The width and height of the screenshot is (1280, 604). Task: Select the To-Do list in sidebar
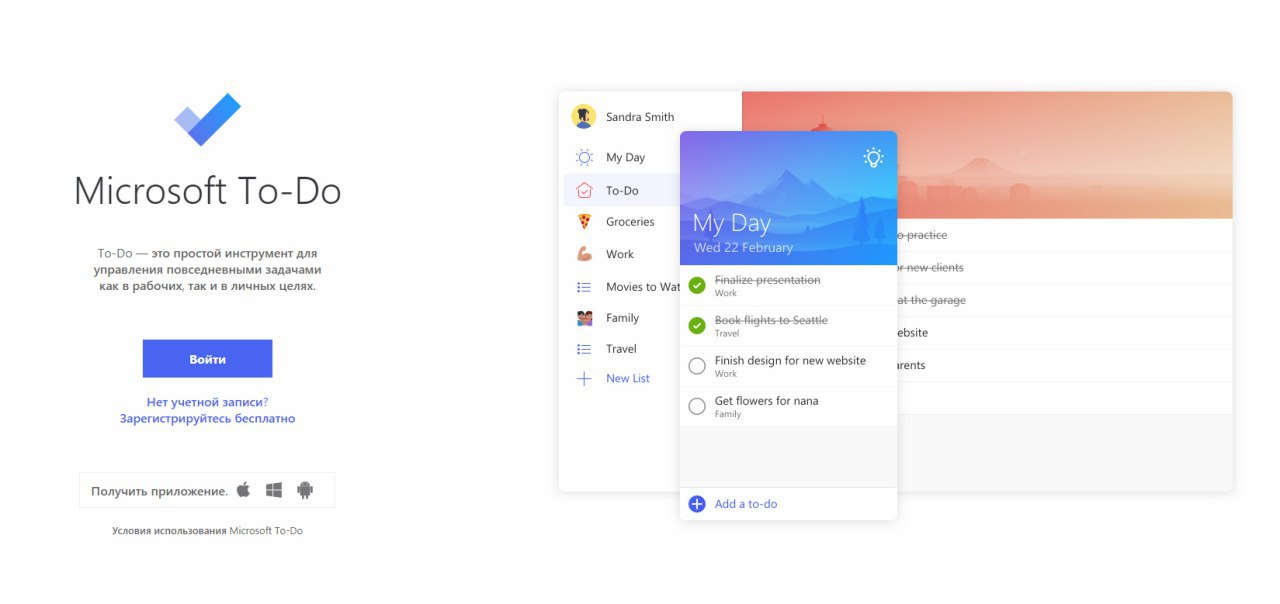[622, 190]
